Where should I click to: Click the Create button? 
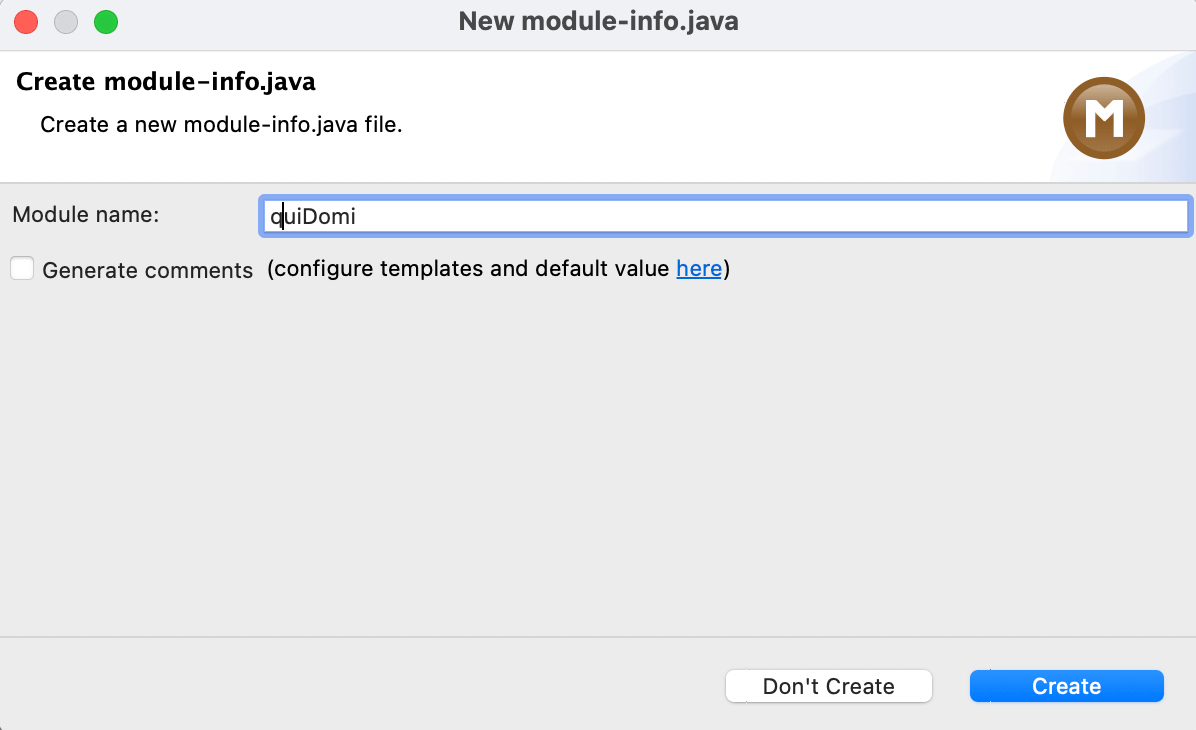tap(1066, 686)
